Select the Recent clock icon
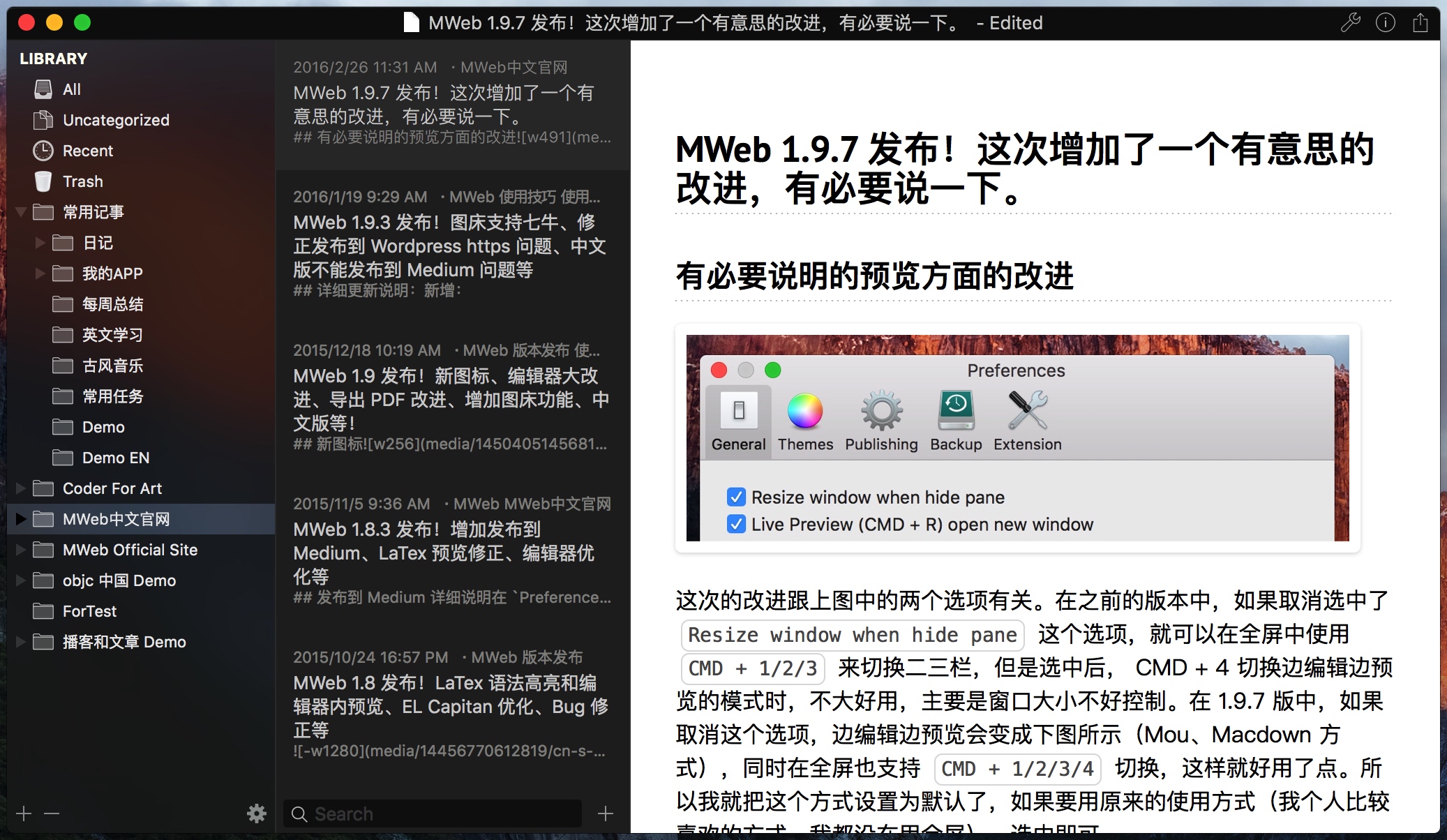1447x840 pixels. pos(43,151)
